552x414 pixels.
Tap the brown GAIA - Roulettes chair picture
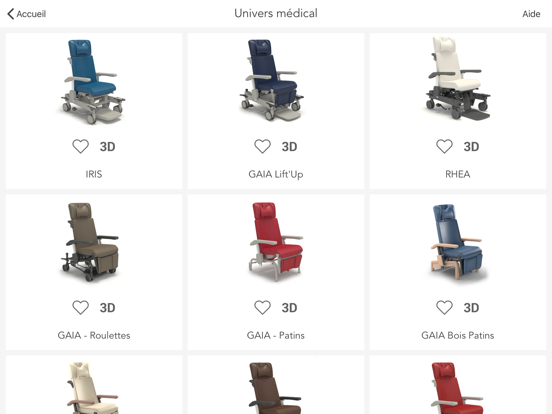(x=91, y=242)
